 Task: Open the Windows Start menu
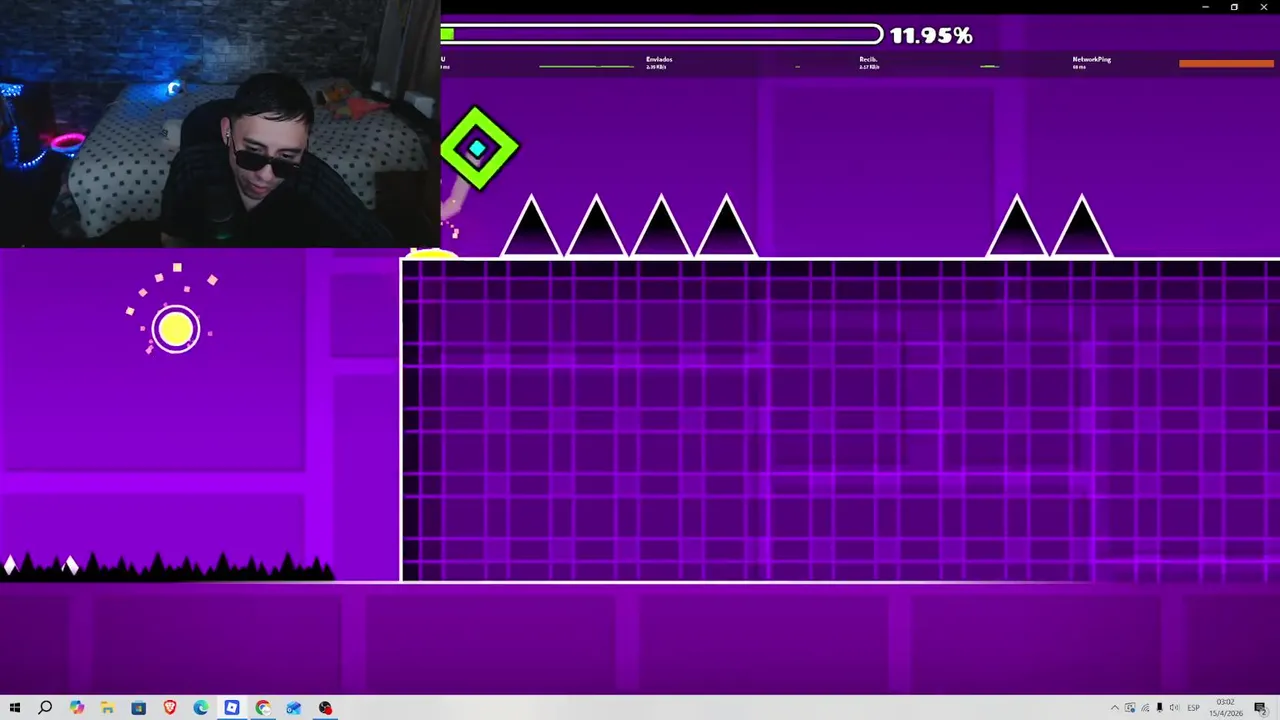pos(14,708)
